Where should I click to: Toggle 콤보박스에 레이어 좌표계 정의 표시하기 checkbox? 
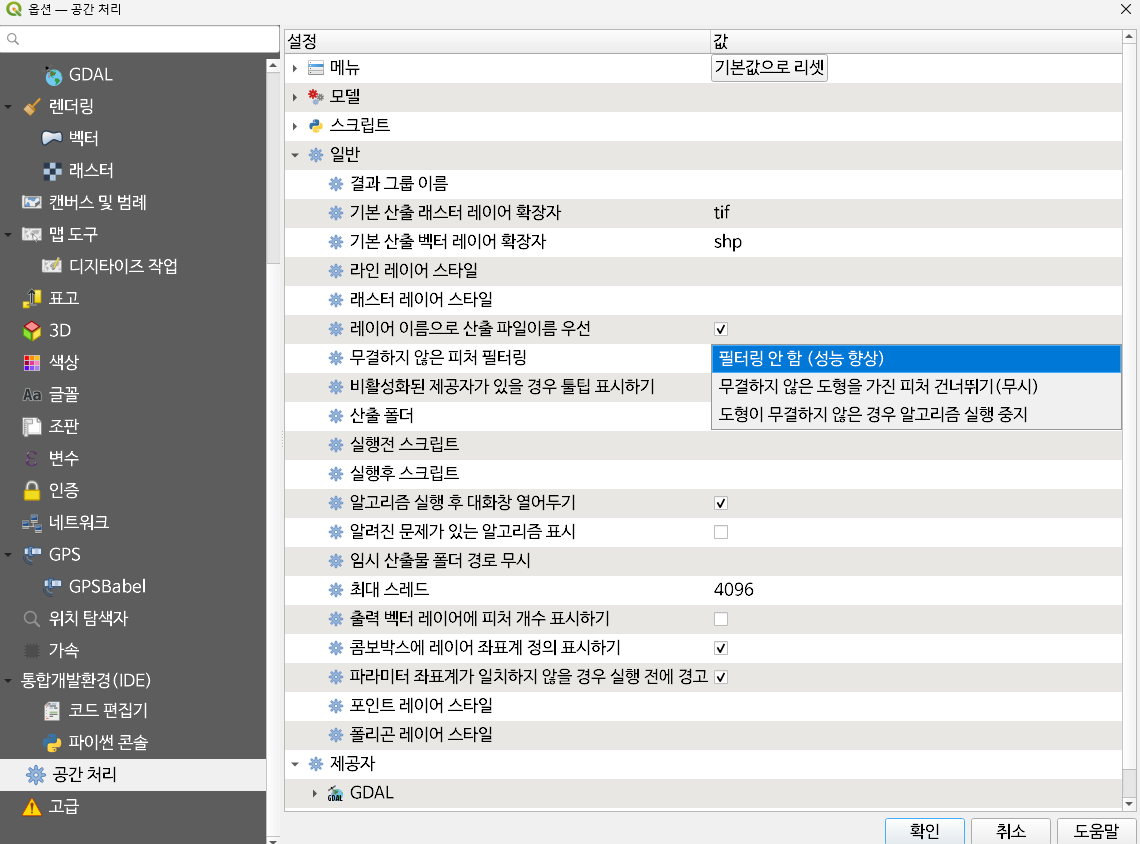click(720, 648)
